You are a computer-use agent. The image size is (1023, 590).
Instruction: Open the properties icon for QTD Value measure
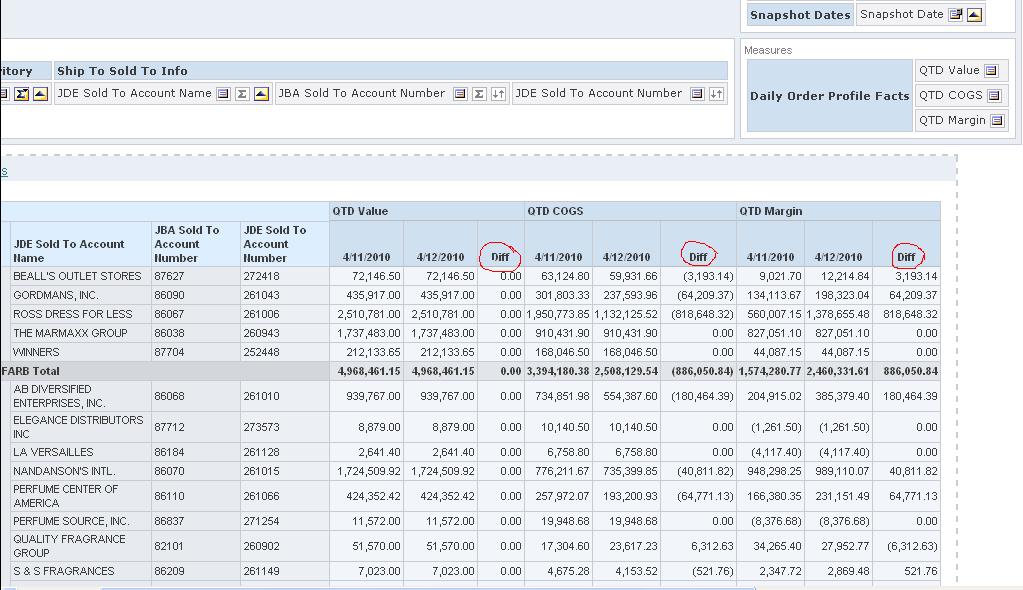[991, 70]
